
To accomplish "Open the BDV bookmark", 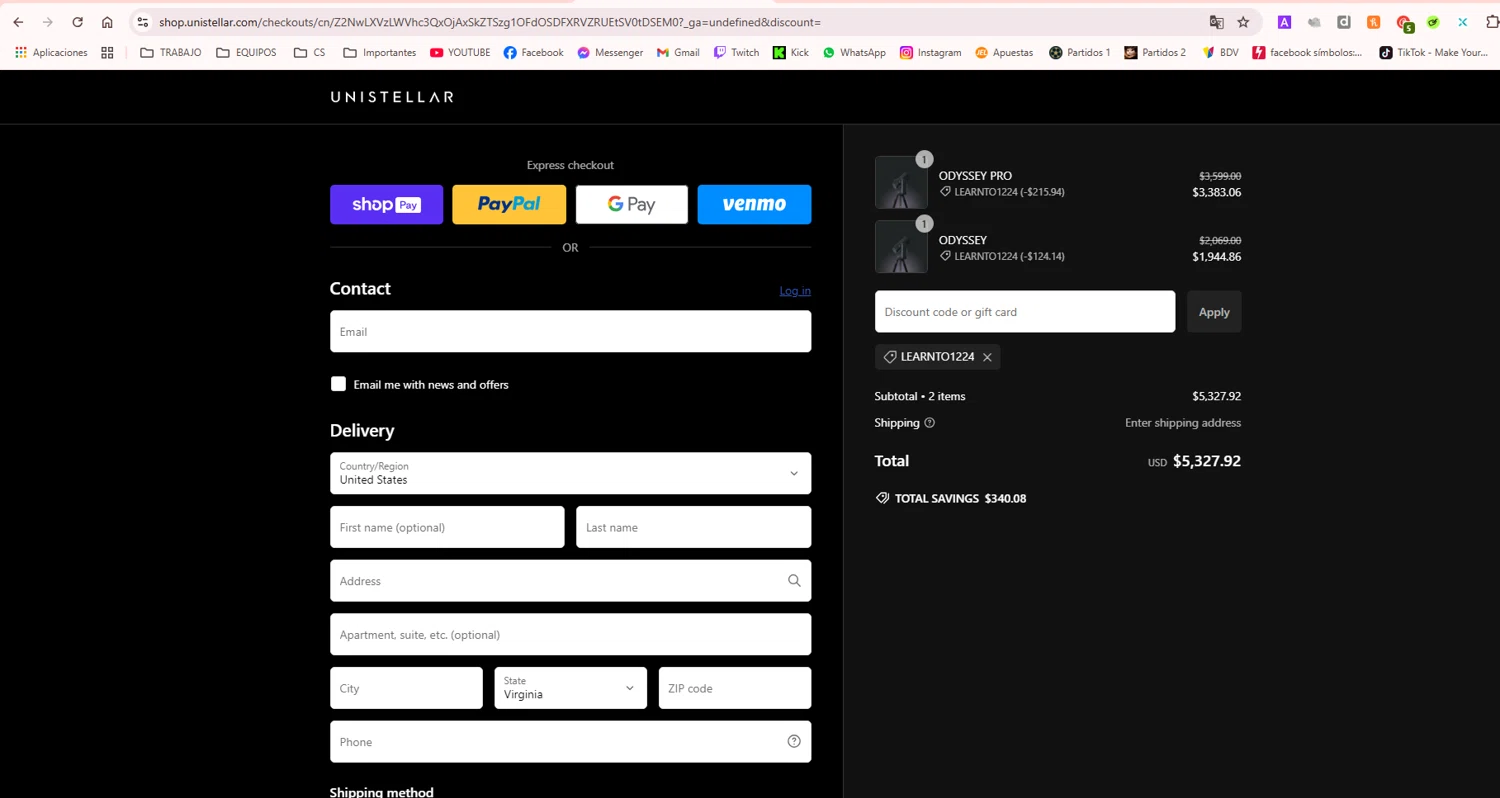I will 1220,52.
